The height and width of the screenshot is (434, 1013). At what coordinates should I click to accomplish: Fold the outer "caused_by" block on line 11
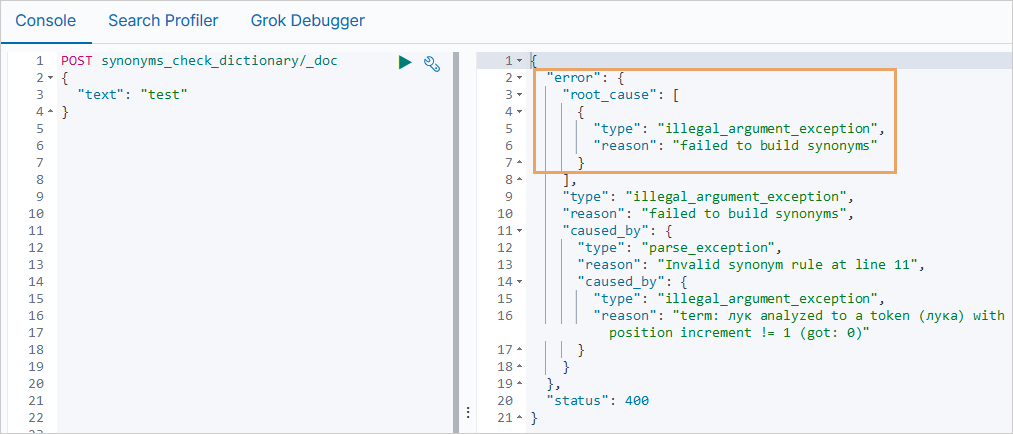[x=520, y=231]
